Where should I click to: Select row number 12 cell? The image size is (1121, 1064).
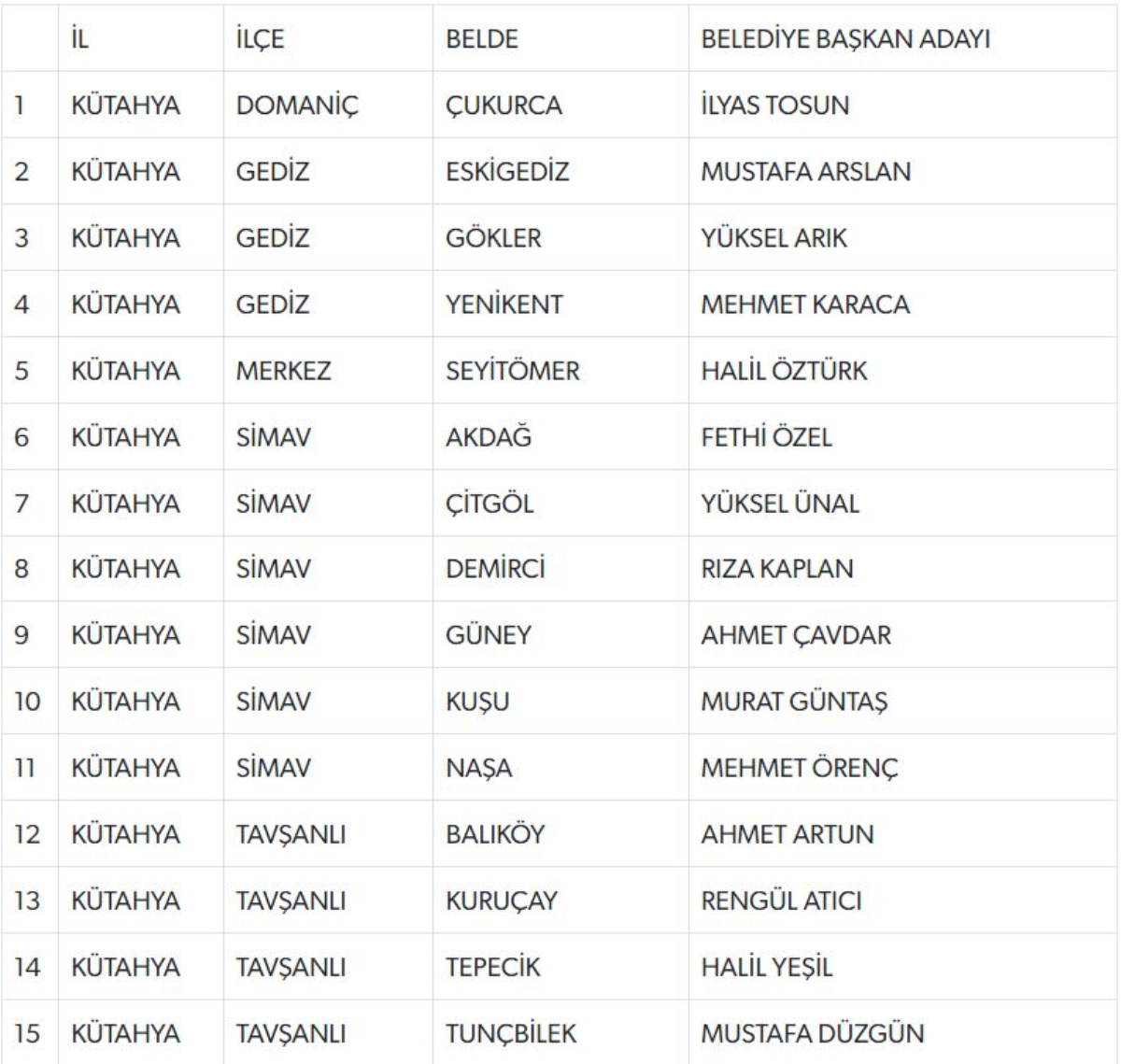28,834
